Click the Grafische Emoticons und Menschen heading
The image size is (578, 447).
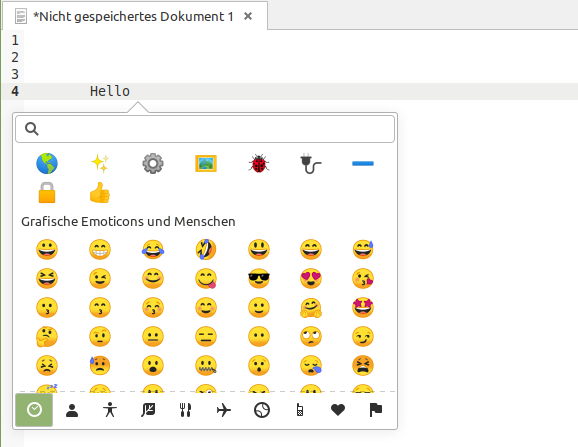pos(128,221)
